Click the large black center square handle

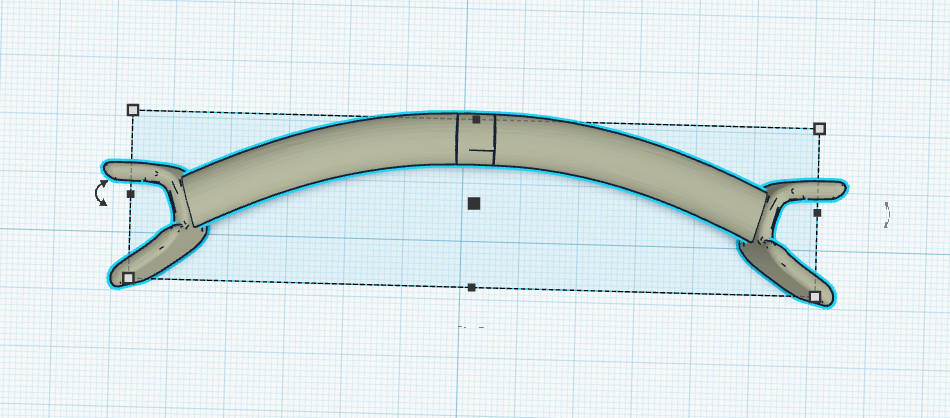[474, 203]
